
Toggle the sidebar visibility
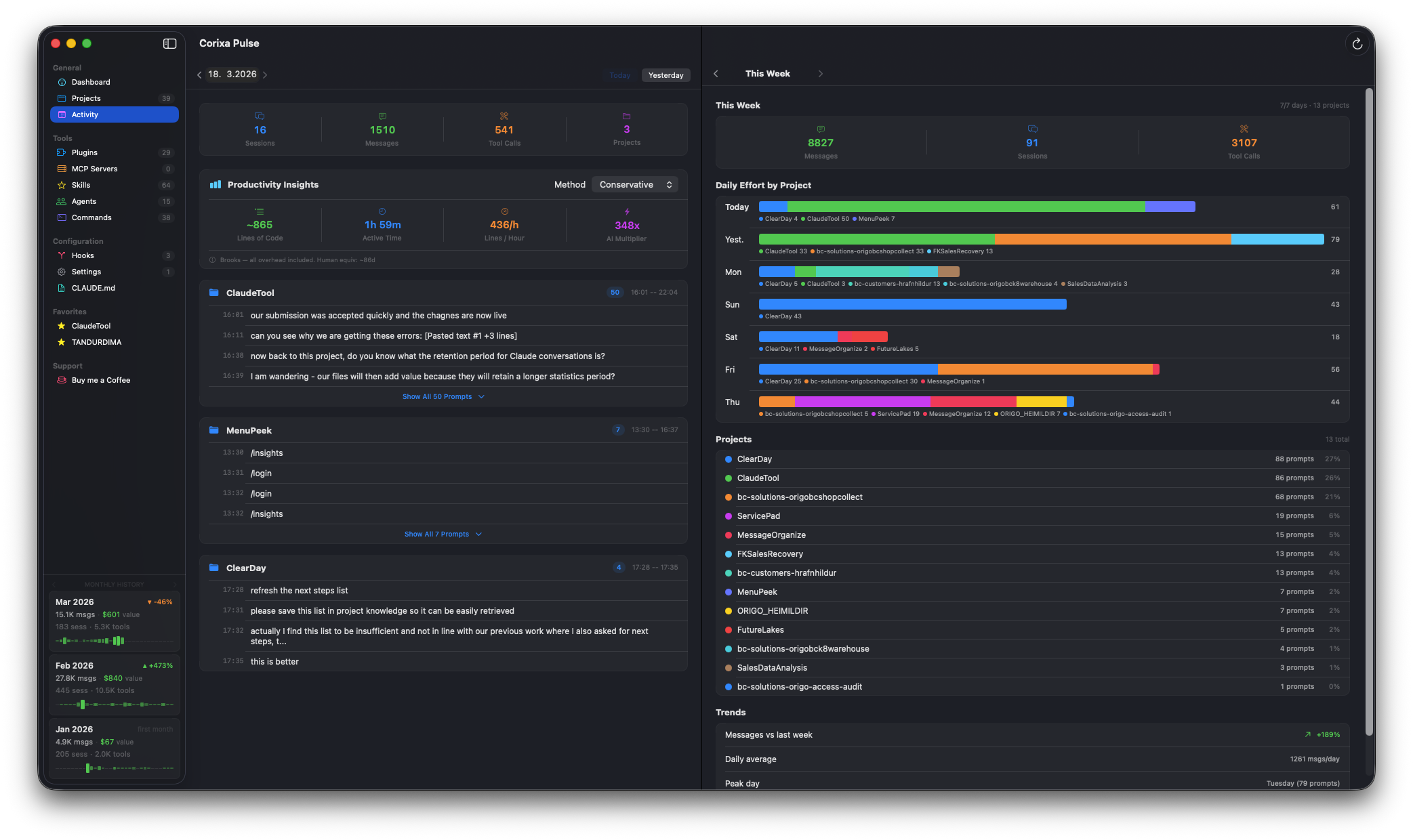click(169, 43)
